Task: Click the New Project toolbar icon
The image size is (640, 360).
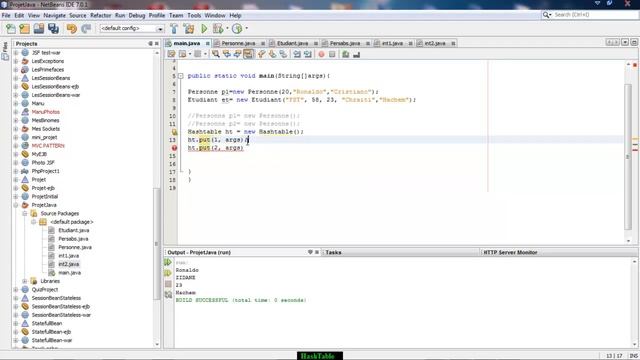Action: [24, 29]
